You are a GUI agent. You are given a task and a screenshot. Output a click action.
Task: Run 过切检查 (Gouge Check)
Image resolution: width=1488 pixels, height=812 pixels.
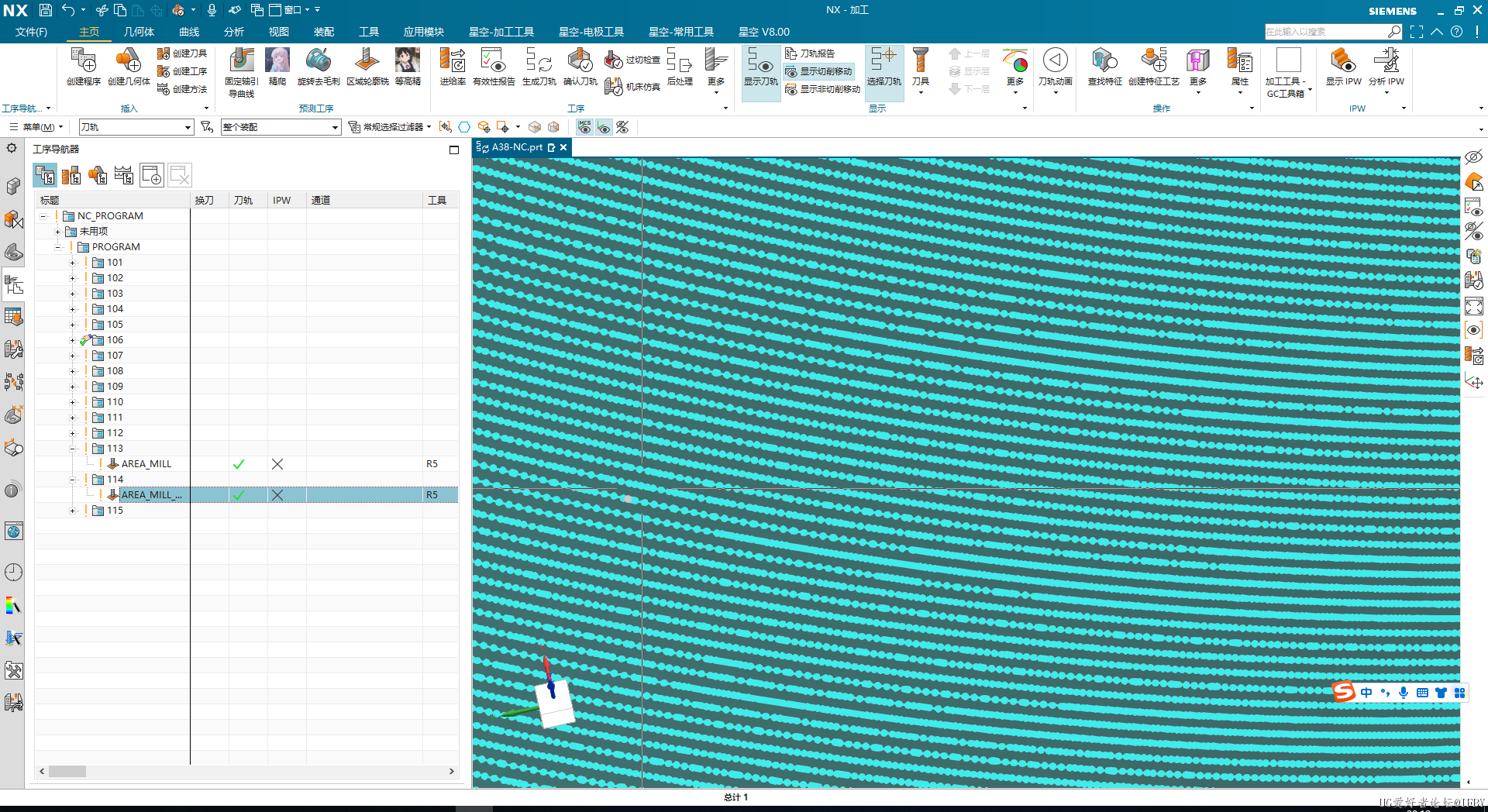coord(632,60)
